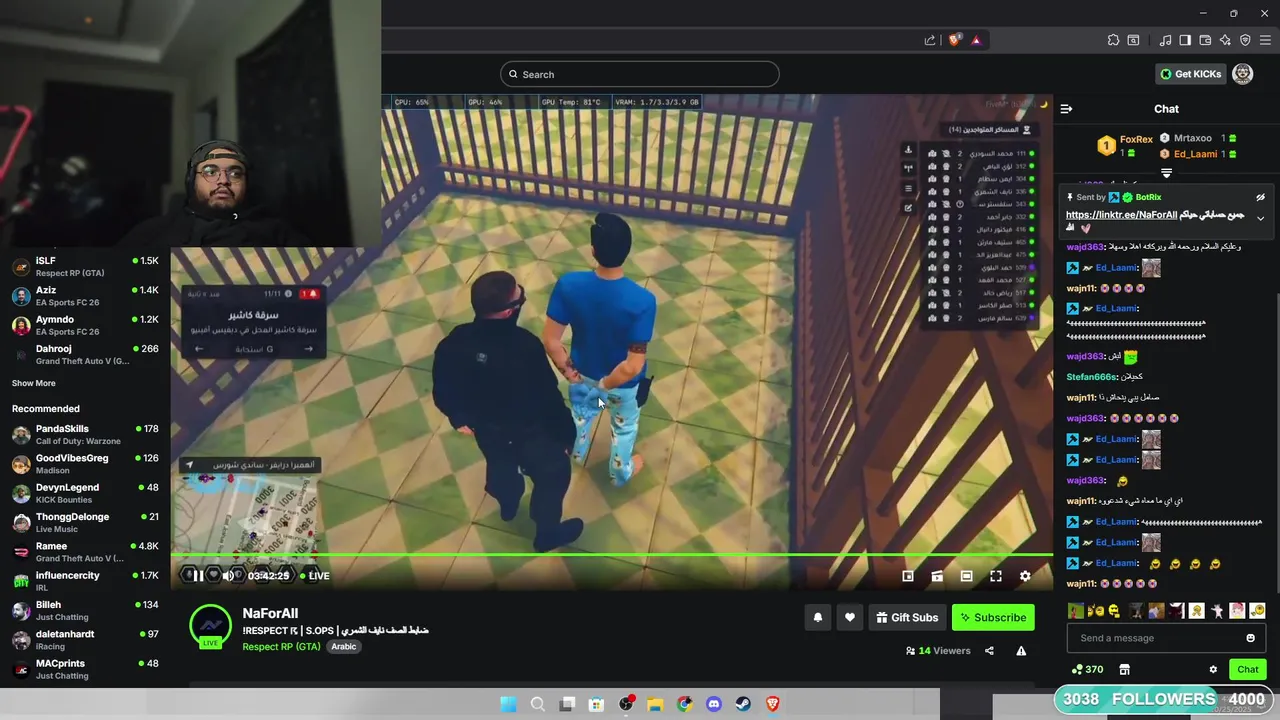Click the Get KICKs button
The image size is (1280, 720).
tap(1190, 74)
